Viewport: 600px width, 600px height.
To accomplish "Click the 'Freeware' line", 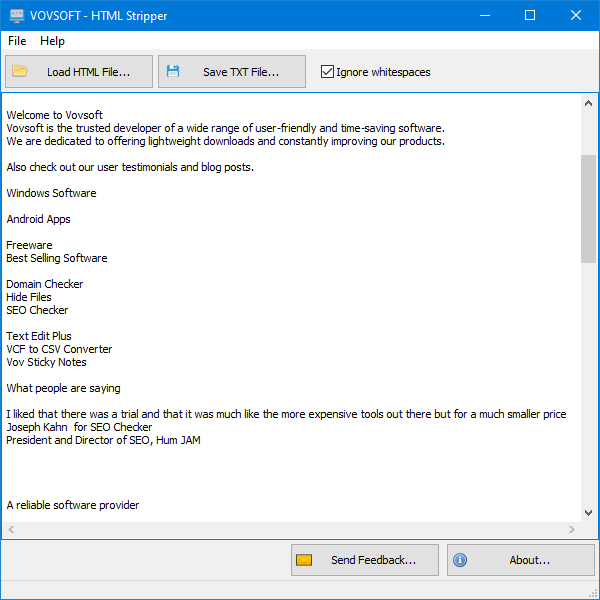I will coord(29,245).
